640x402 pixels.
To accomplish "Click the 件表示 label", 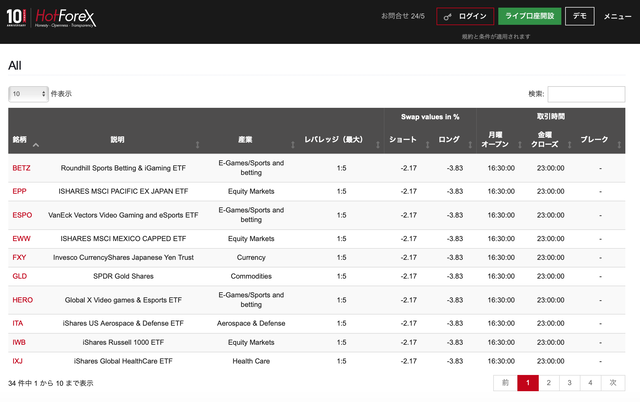I will coord(61,94).
